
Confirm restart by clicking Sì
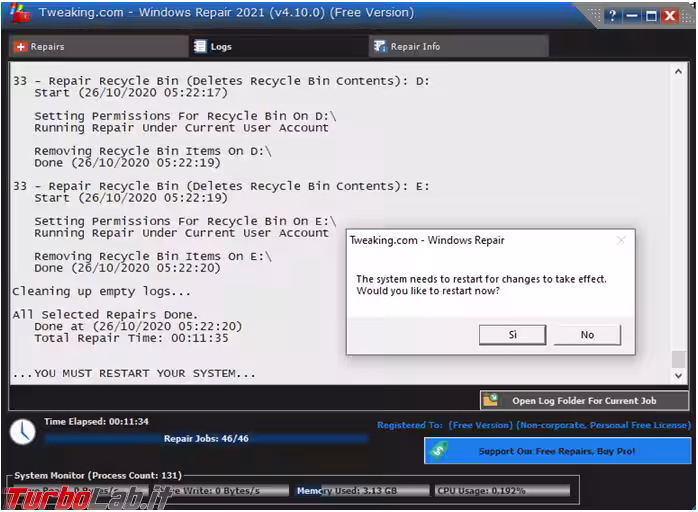[512, 335]
